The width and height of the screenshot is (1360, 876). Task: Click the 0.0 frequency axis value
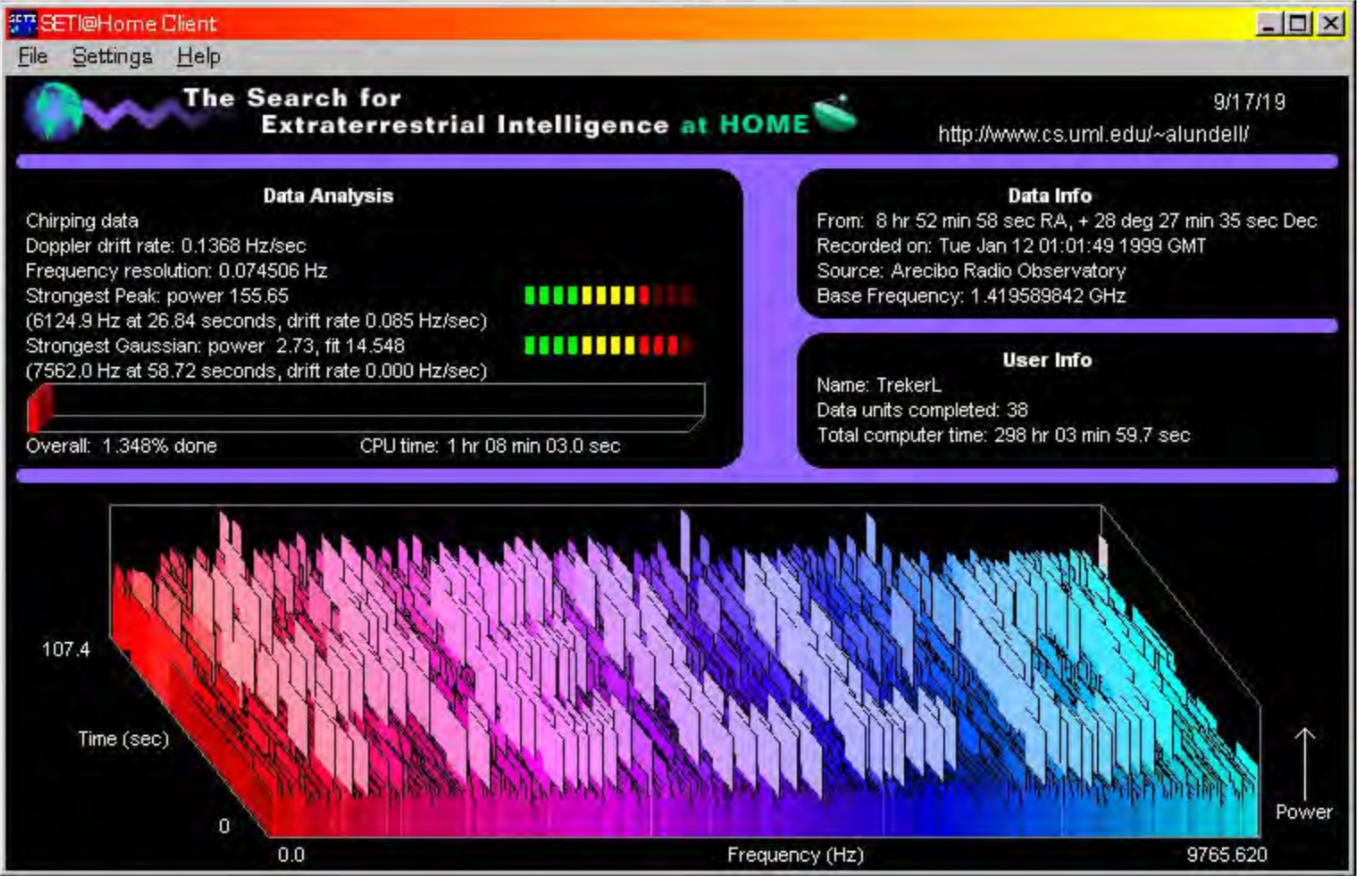292,856
